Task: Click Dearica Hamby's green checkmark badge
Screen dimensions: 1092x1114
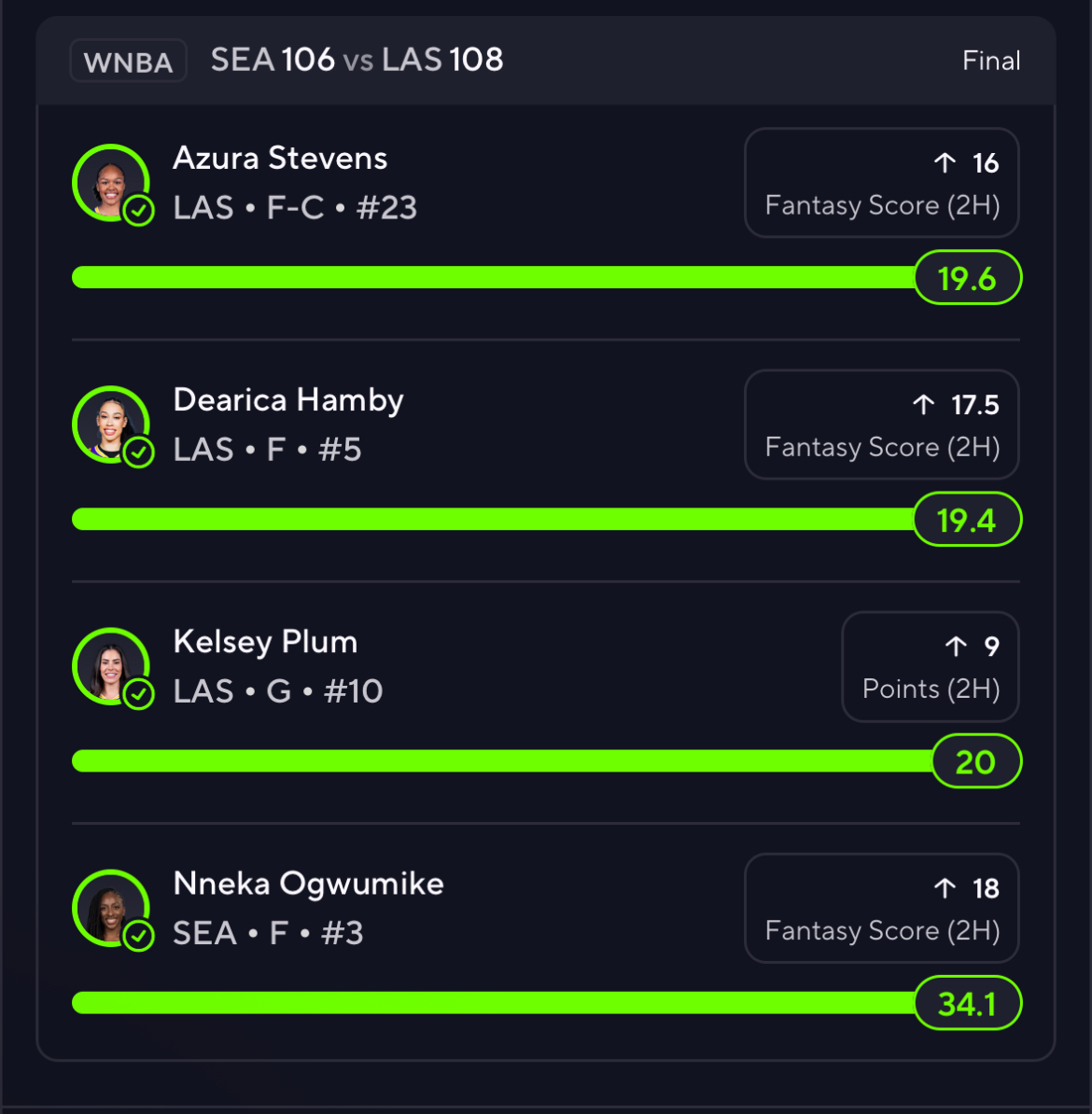Action: click(139, 453)
